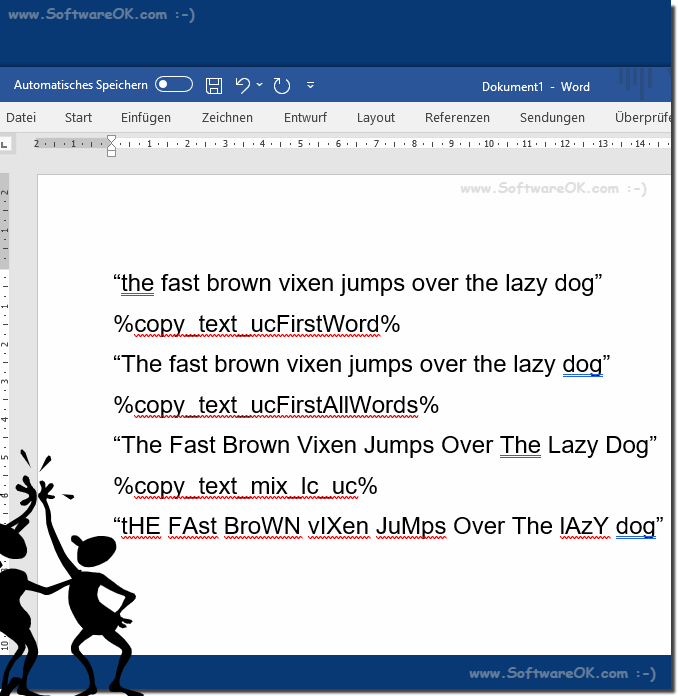Open the Entwurf ribbon tab

coord(305,118)
